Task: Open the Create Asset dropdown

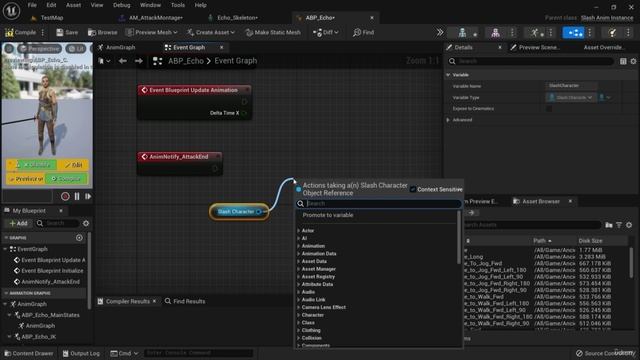Action: (211, 32)
